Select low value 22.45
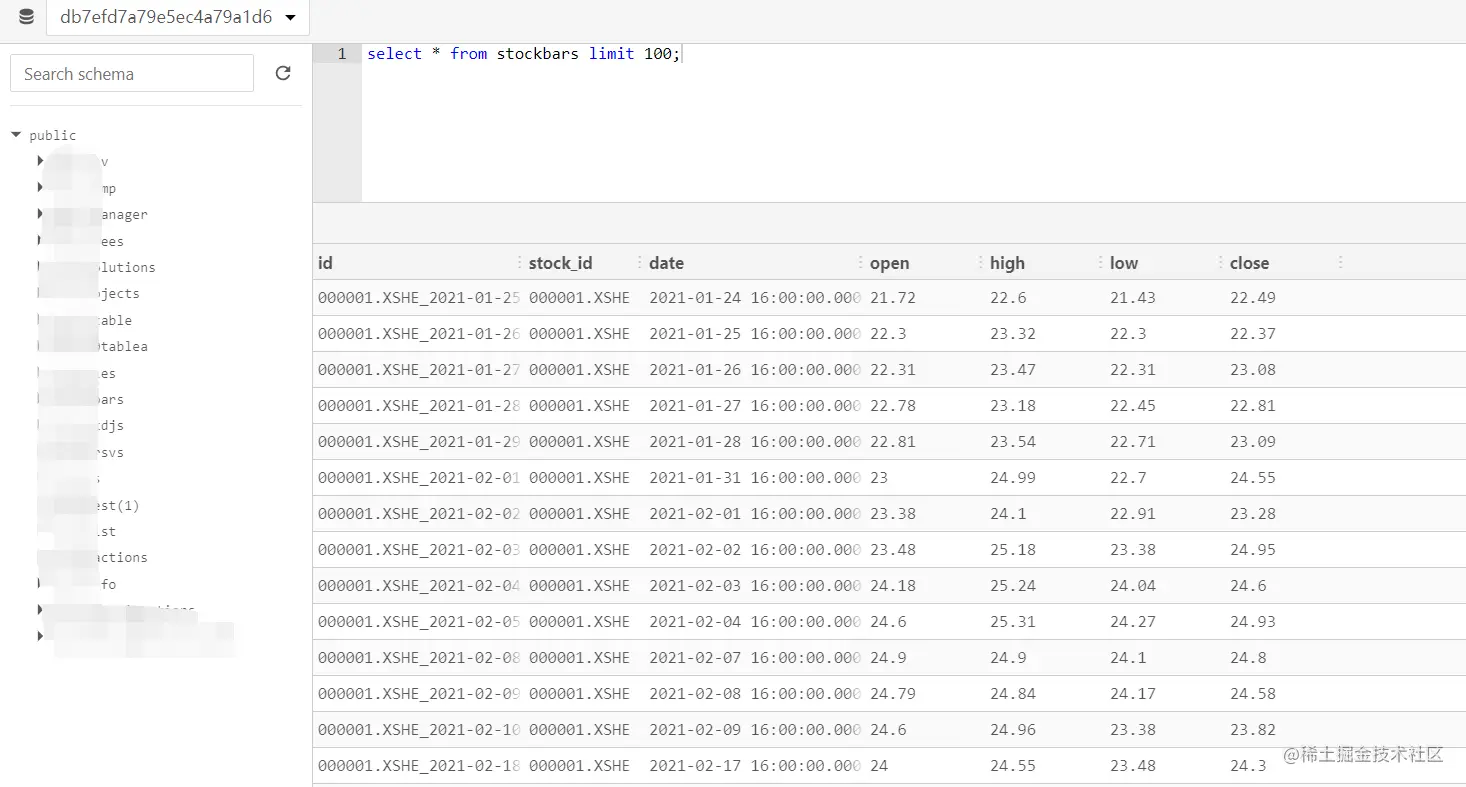The image size is (1466, 787). [x=1133, y=405]
